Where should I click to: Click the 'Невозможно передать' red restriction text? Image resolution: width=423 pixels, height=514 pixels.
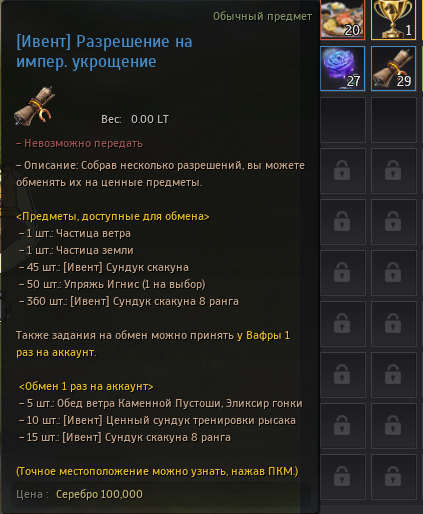tap(80, 143)
